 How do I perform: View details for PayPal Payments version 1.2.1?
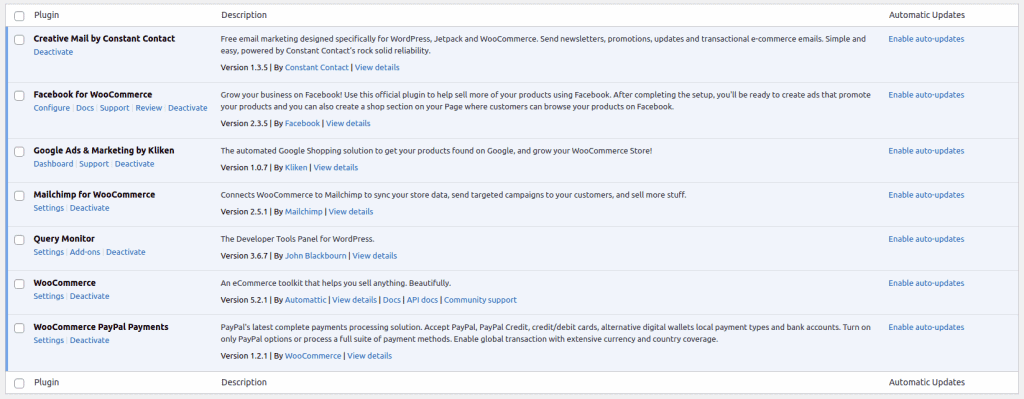point(370,357)
